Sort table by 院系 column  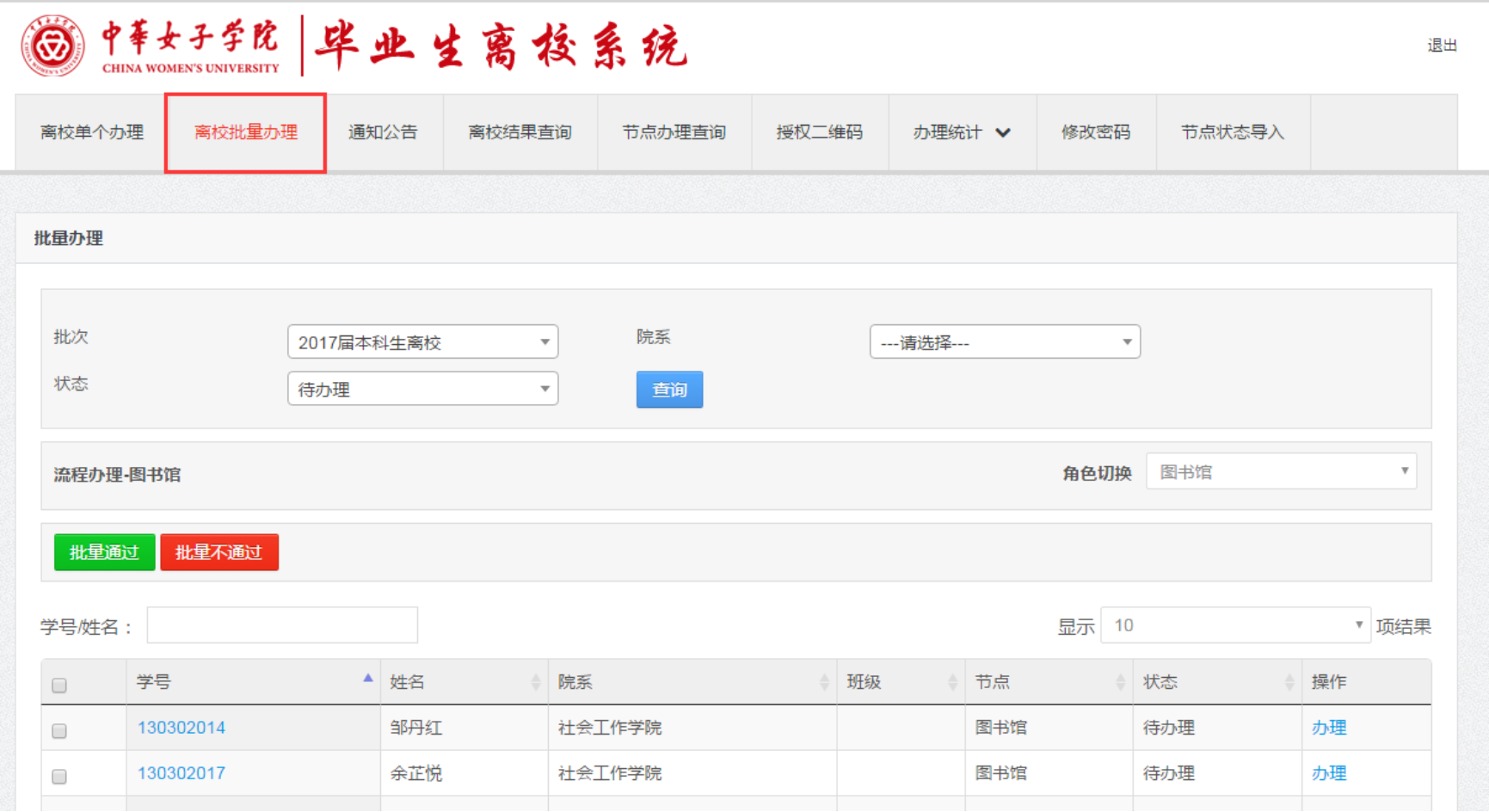click(823, 682)
